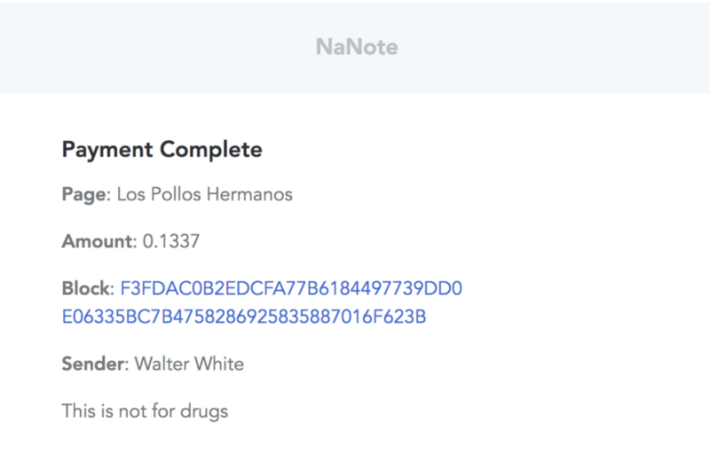This screenshot has height=462, width=710.
Task: Click the sender first name Walter
Action: click(163, 364)
